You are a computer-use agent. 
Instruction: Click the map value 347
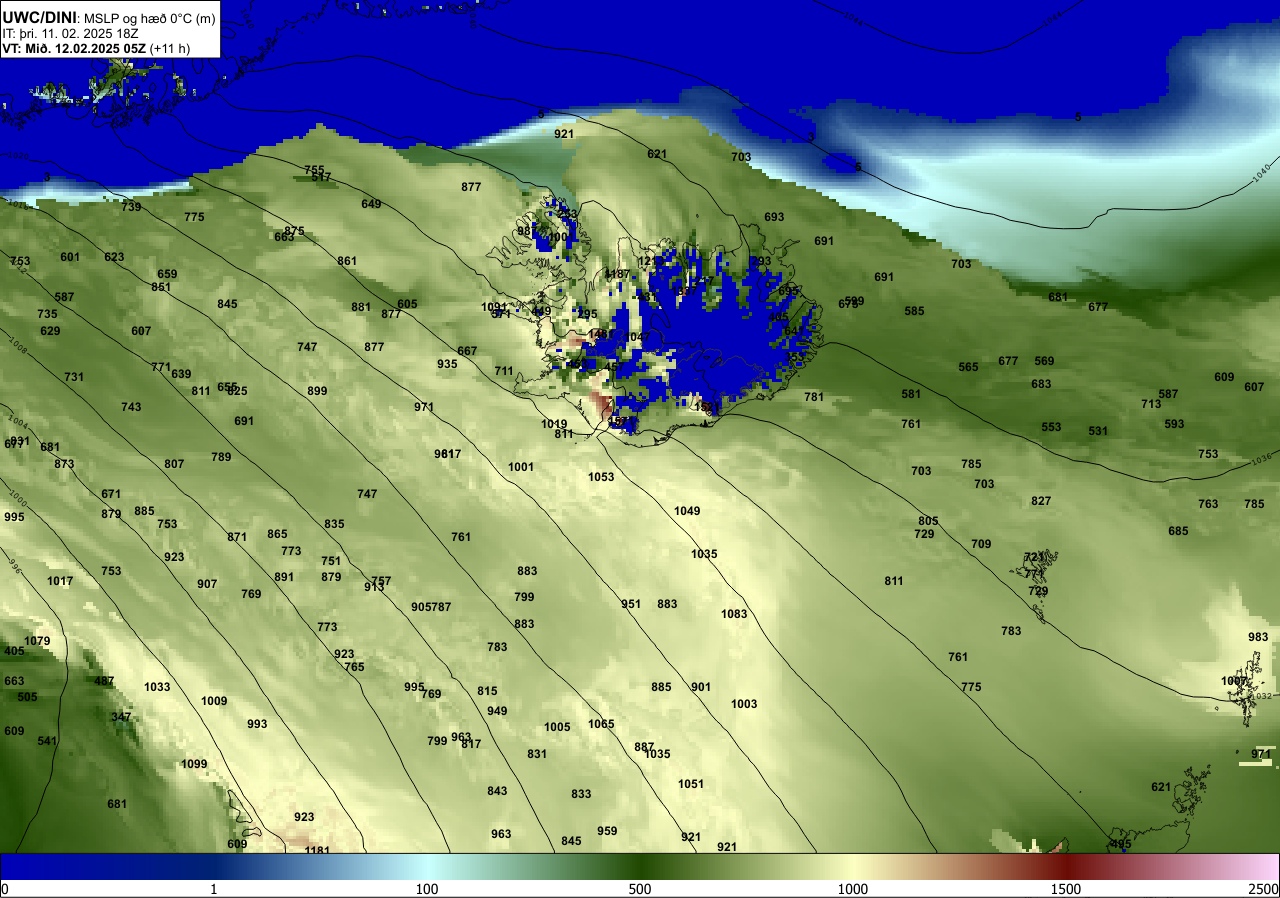point(121,717)
